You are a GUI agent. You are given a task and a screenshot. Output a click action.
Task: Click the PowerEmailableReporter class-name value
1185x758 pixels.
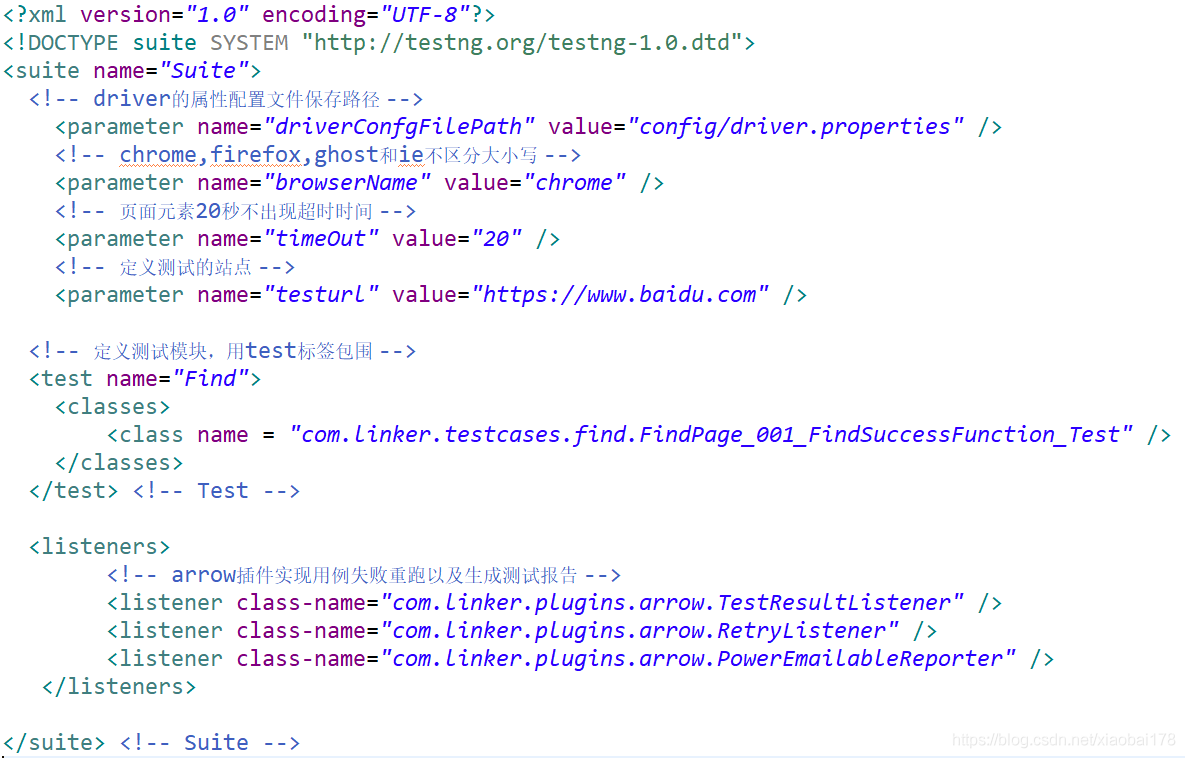(698, 658)
